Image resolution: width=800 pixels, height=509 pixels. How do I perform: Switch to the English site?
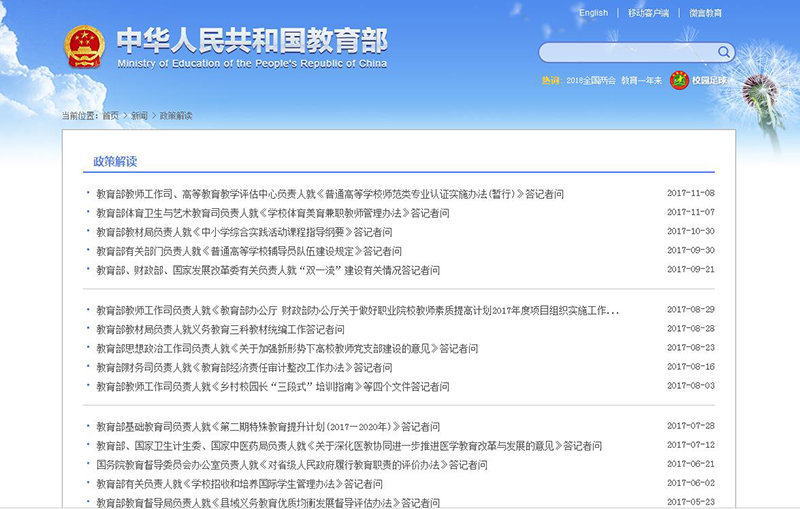(593, 13)
